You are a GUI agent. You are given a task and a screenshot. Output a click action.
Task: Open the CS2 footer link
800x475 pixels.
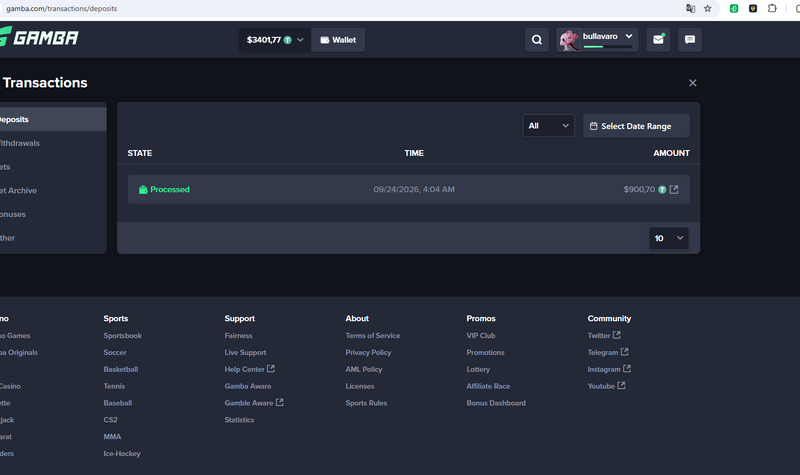click(110, 419)
